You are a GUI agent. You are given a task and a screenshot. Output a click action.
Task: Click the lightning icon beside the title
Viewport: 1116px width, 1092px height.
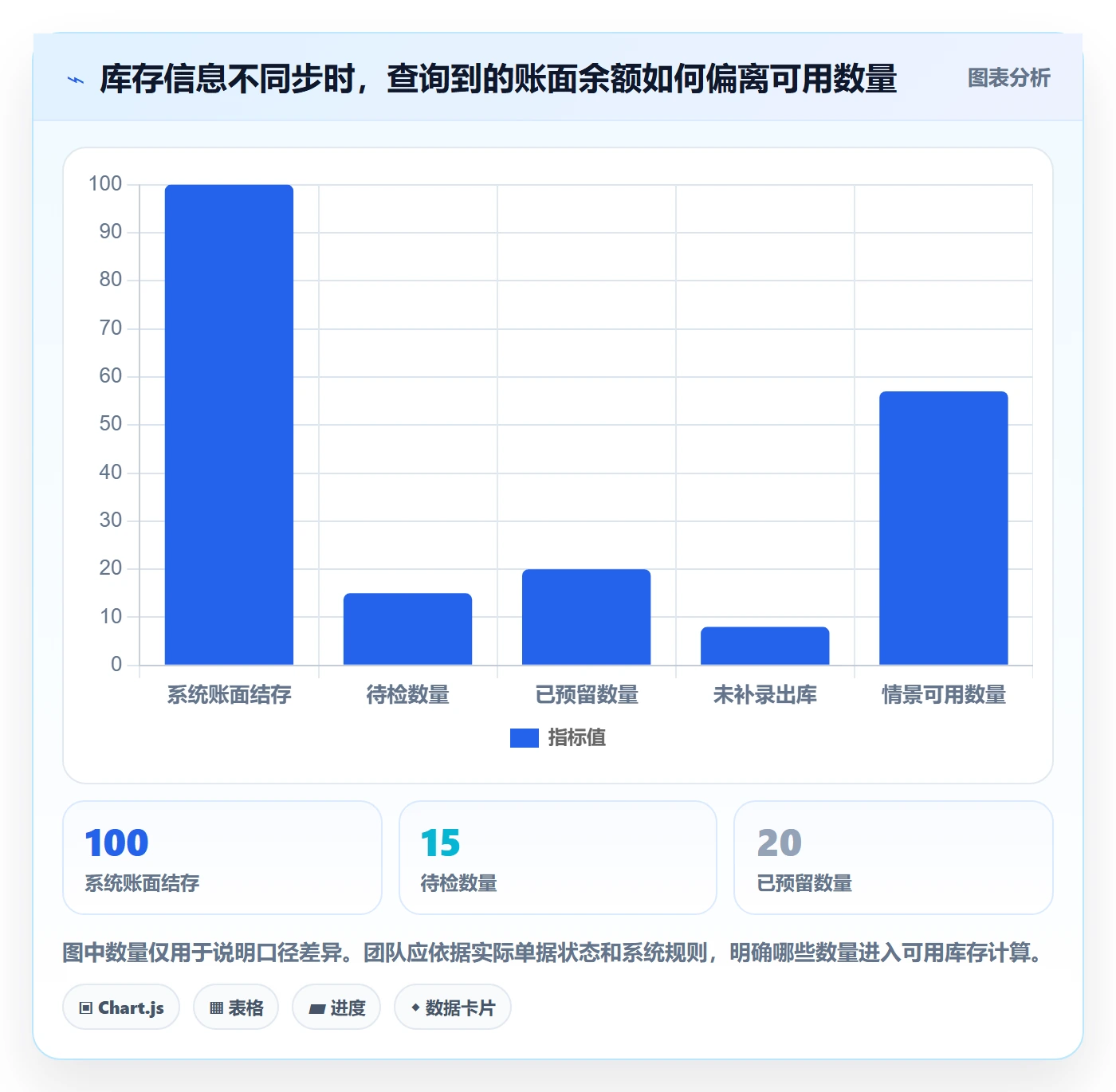tap(76, 80)
